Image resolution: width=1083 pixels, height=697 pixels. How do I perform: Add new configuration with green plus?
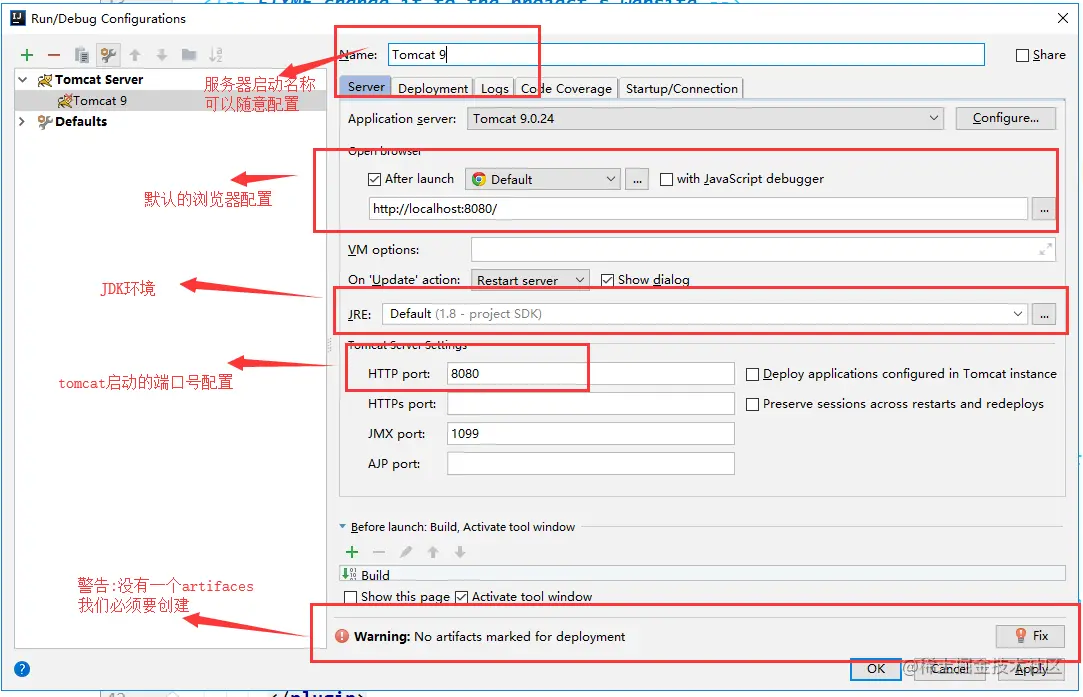click(27, 55)
